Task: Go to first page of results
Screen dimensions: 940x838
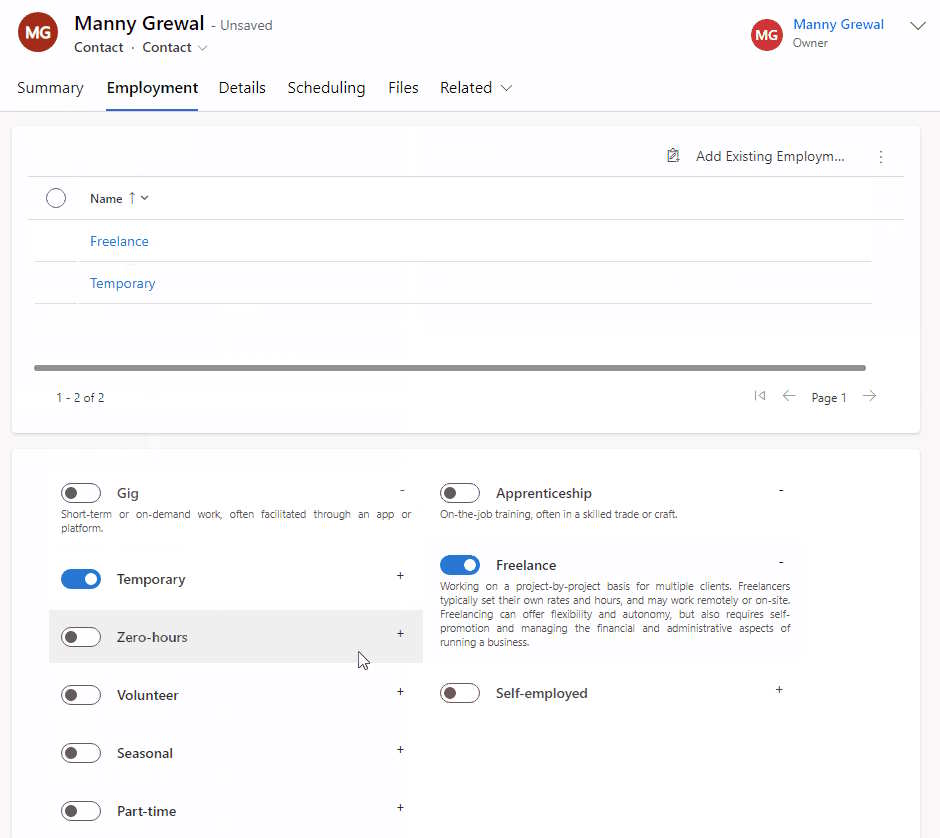Action: point(760,396)
